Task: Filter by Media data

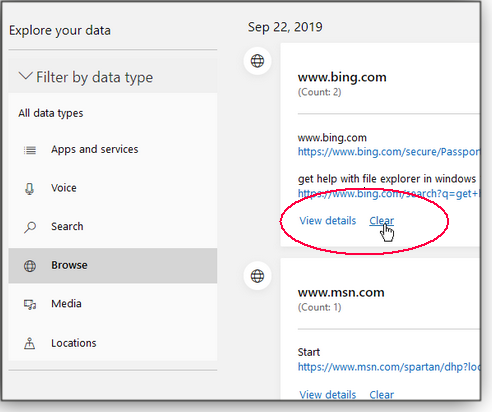Action: point(113,304)
